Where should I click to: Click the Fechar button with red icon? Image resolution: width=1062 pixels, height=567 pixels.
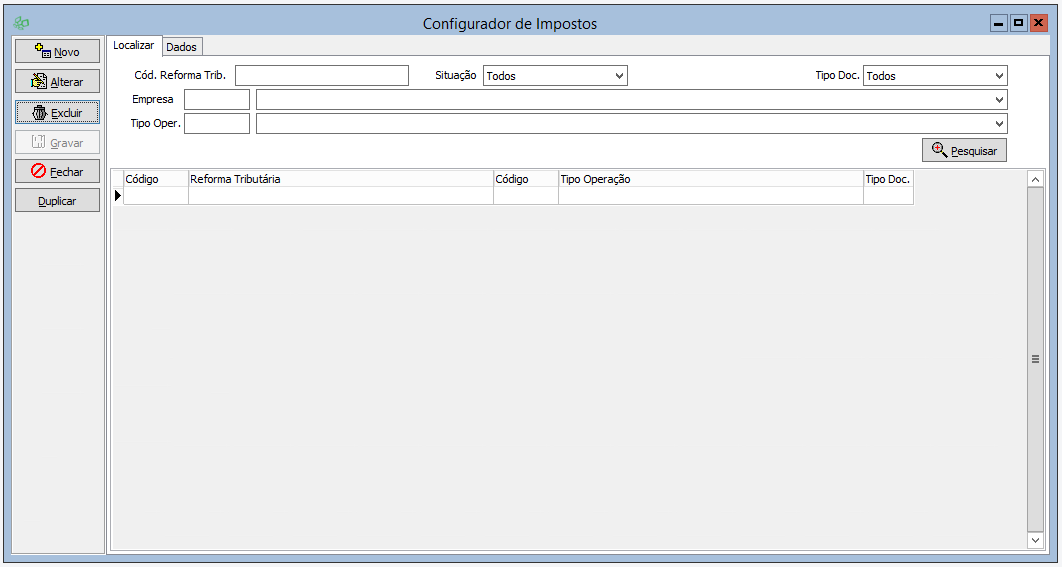click(57, 171)
